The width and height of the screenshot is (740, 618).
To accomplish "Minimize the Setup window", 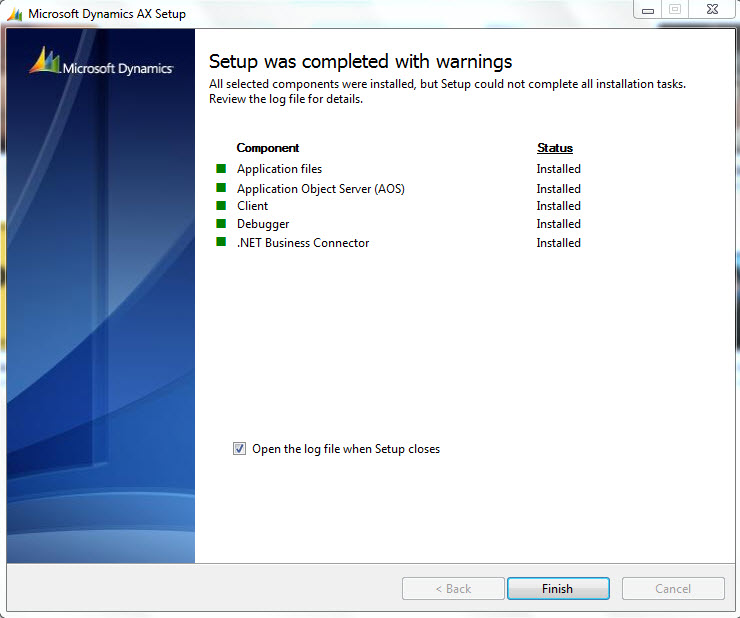I will click(x=648, y=9).
